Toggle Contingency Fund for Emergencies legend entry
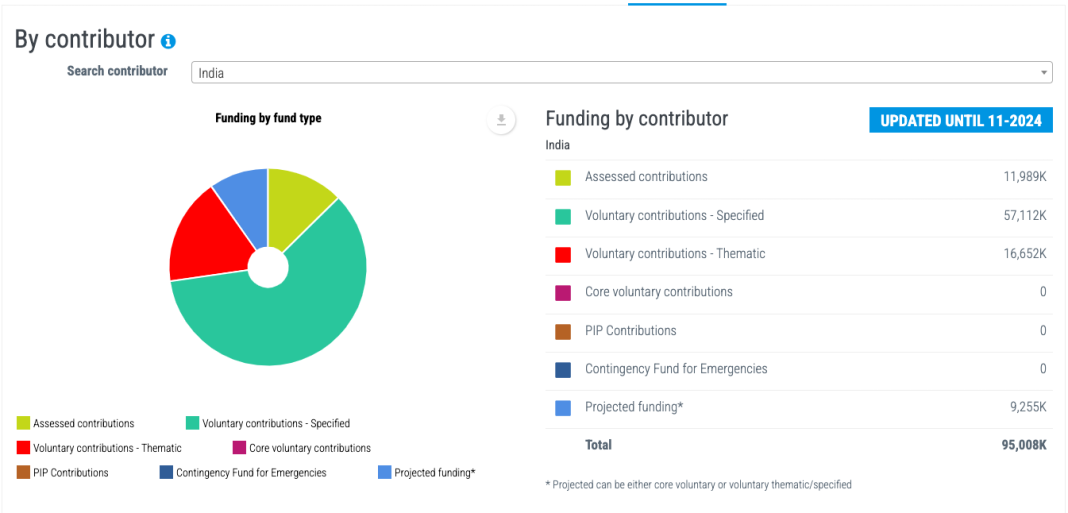 [x=243, y=472]
